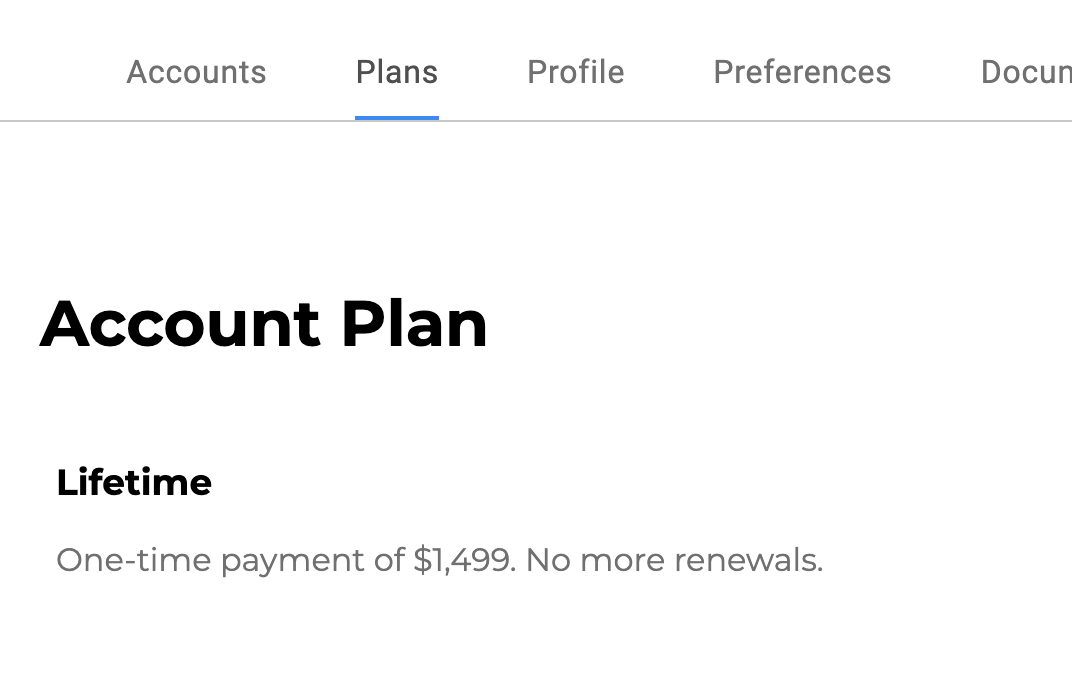Click the Account Plan heading
The width and height of the screenshot is (1072, 674).
pos(263,324)
